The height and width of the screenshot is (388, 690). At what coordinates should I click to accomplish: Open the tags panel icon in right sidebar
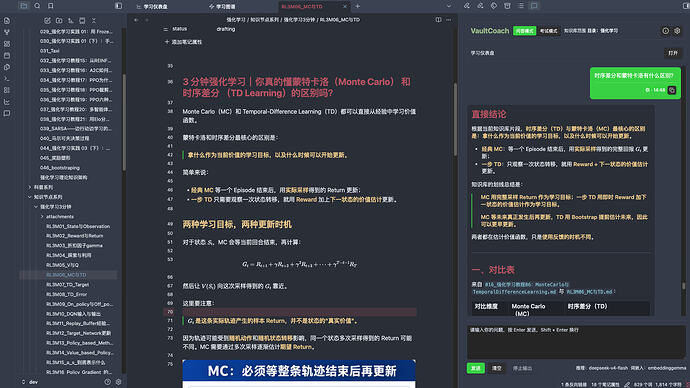[x=494, y=6]
